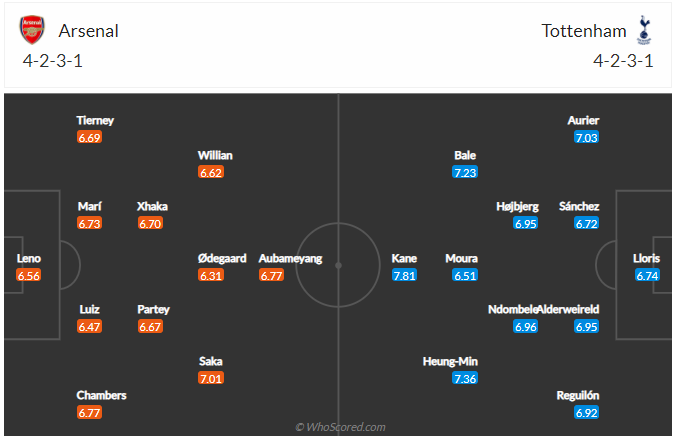Select Lloris's 6.74 rating badge
This screenshot has height=438, width=676.
647,275
